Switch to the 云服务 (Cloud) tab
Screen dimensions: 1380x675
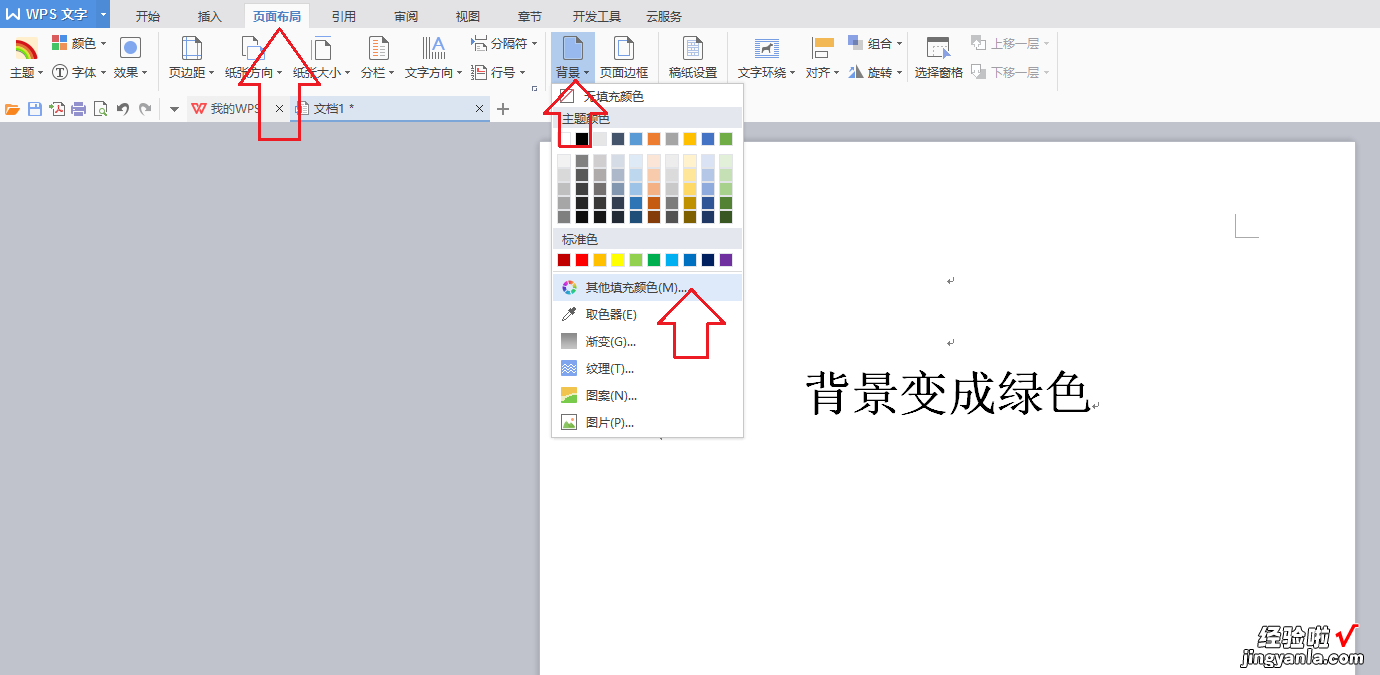tap(664, 16)
